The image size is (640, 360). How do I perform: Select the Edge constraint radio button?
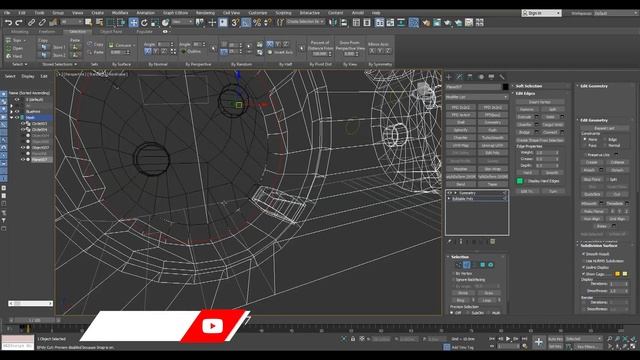(x=604, y=139)
